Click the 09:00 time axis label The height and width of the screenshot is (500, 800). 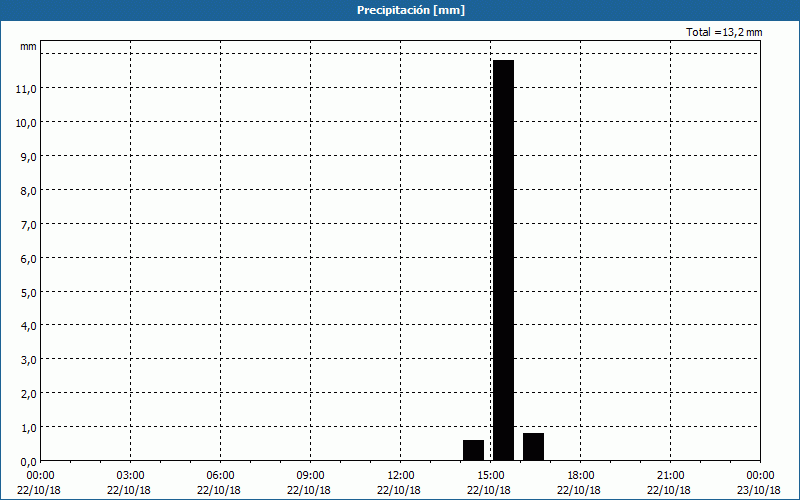point(310,476)
